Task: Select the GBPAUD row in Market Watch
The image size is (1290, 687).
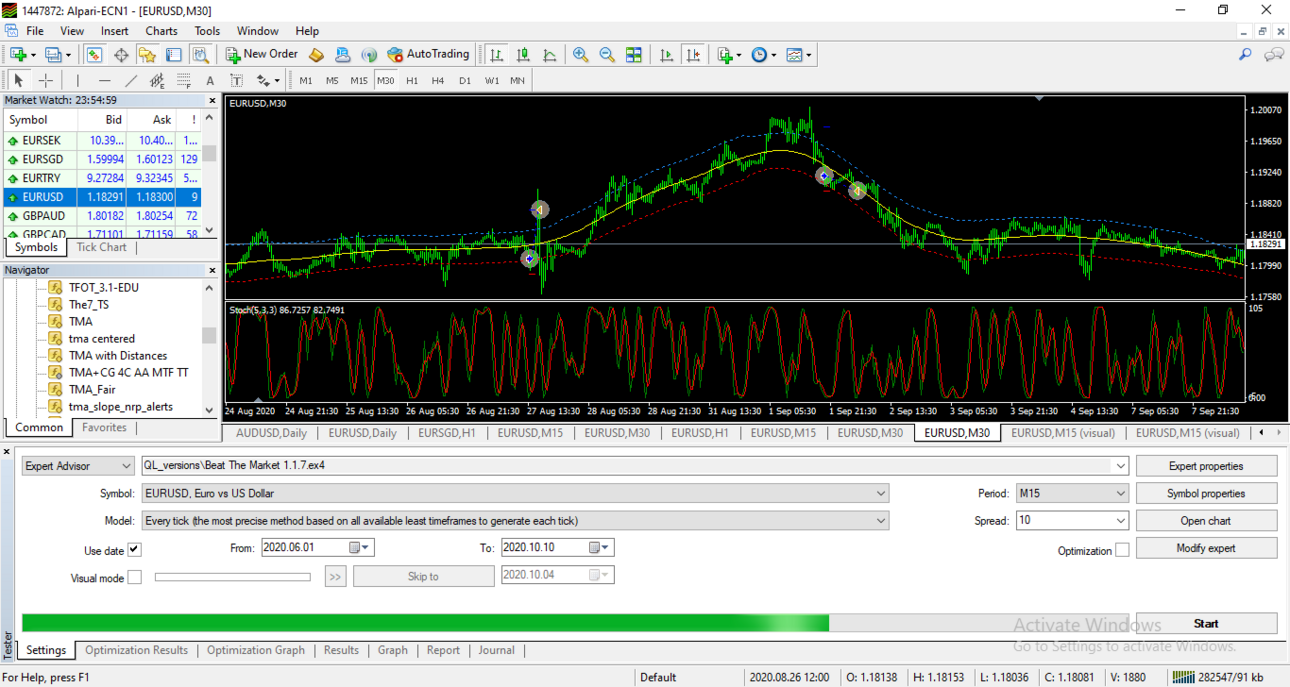Action: point(102,216)
